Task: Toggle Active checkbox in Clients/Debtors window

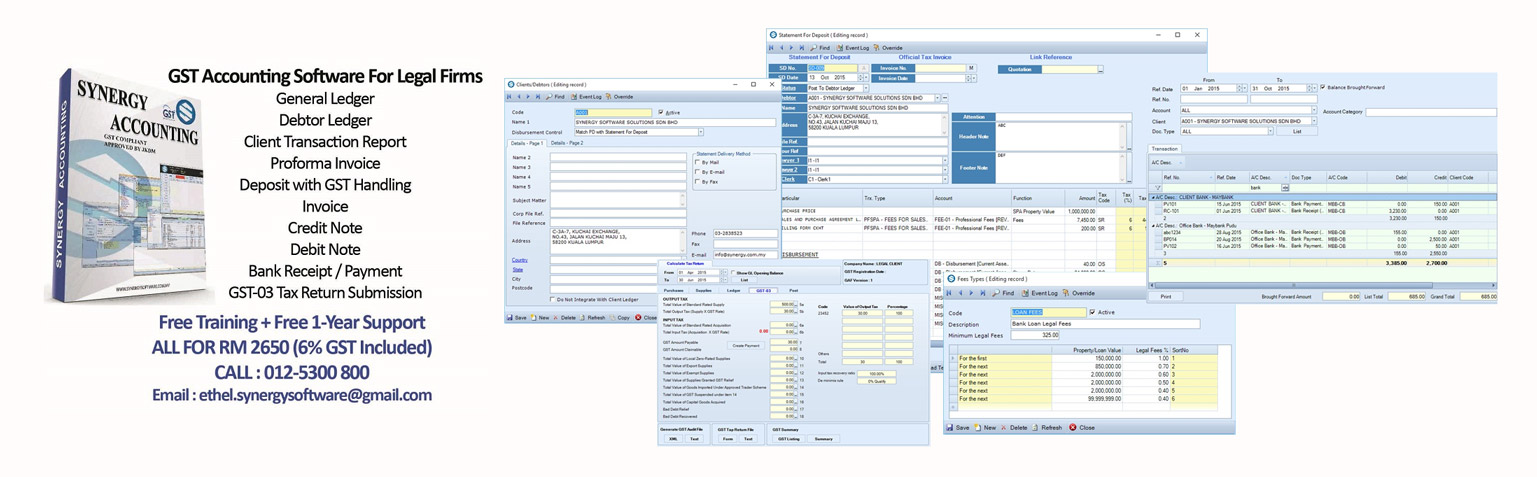Action: pyautogui.click(x=661, y=112)
